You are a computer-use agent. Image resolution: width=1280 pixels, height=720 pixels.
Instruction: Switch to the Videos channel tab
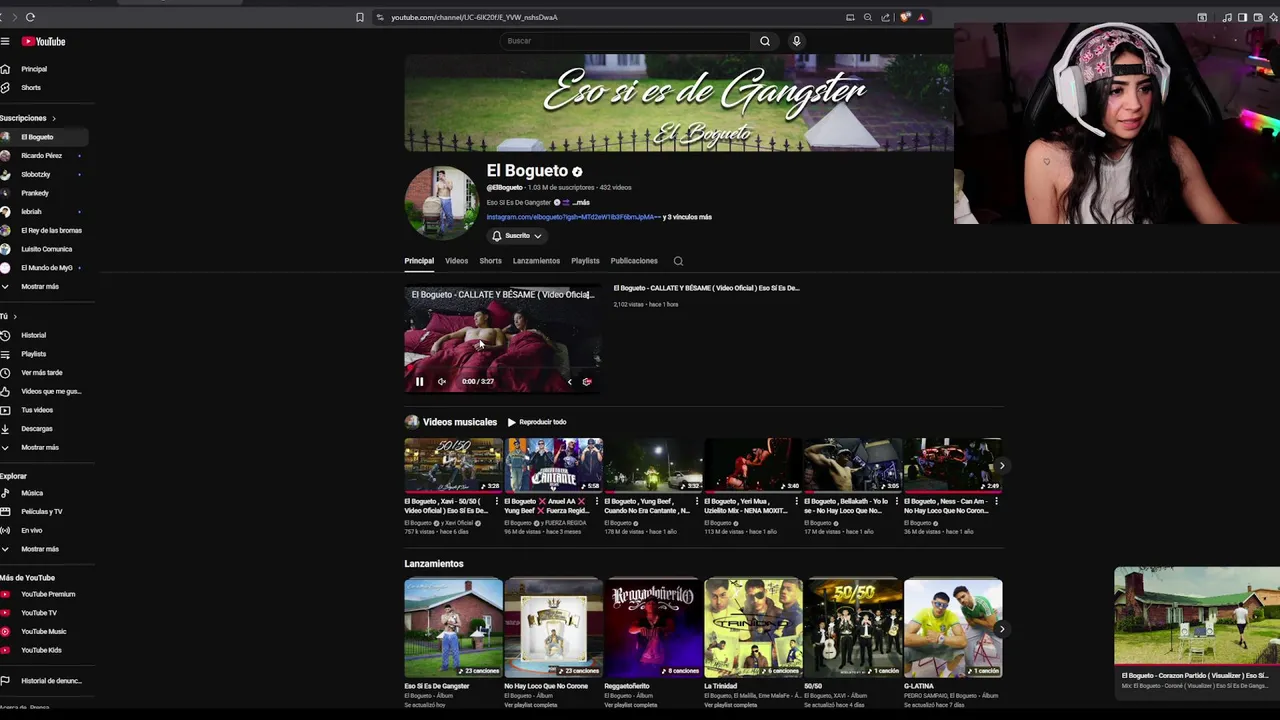point(456,261)
